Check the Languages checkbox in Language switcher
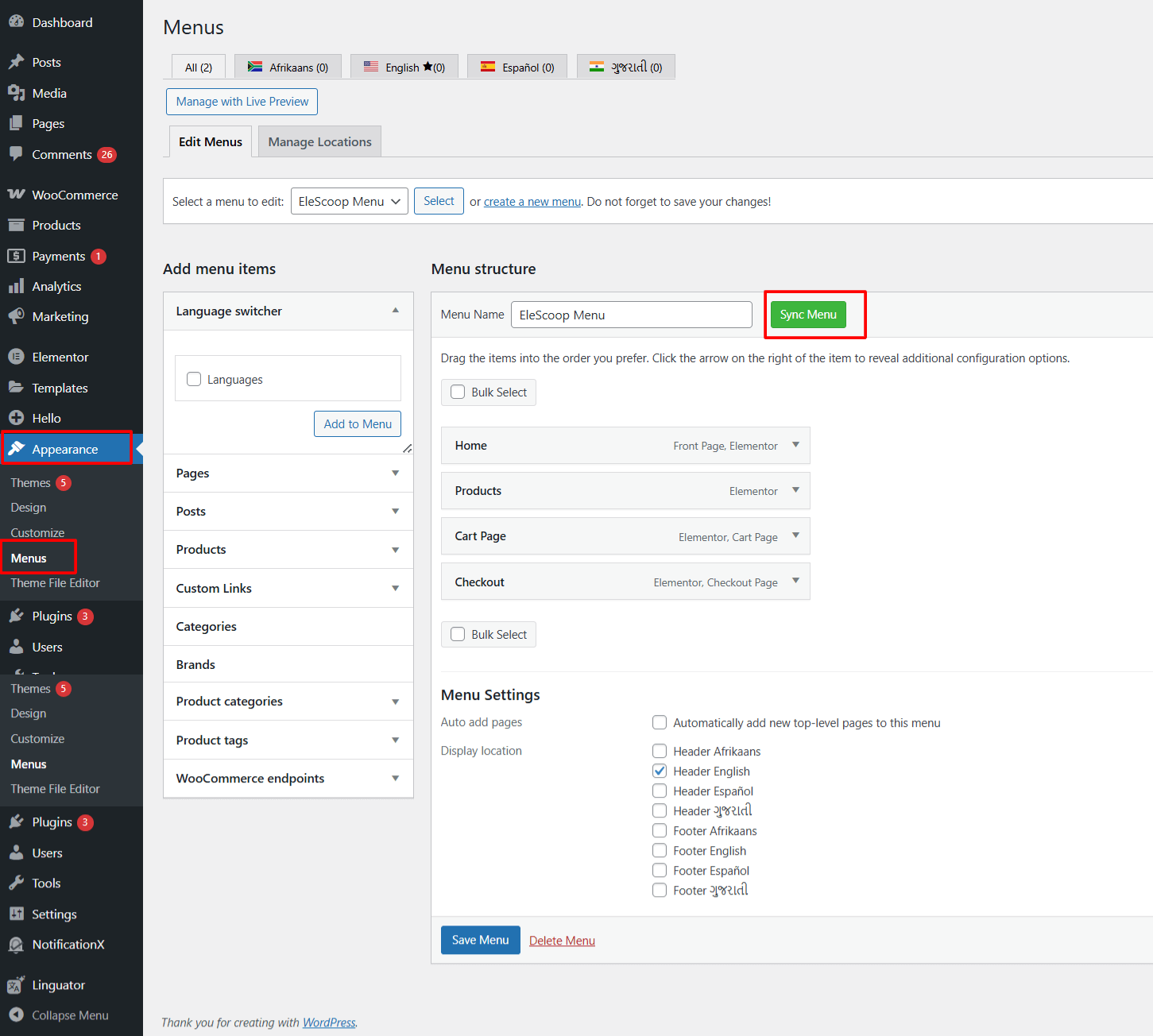The width and height of the screenshot is (1153, 1036). (194, 379)
